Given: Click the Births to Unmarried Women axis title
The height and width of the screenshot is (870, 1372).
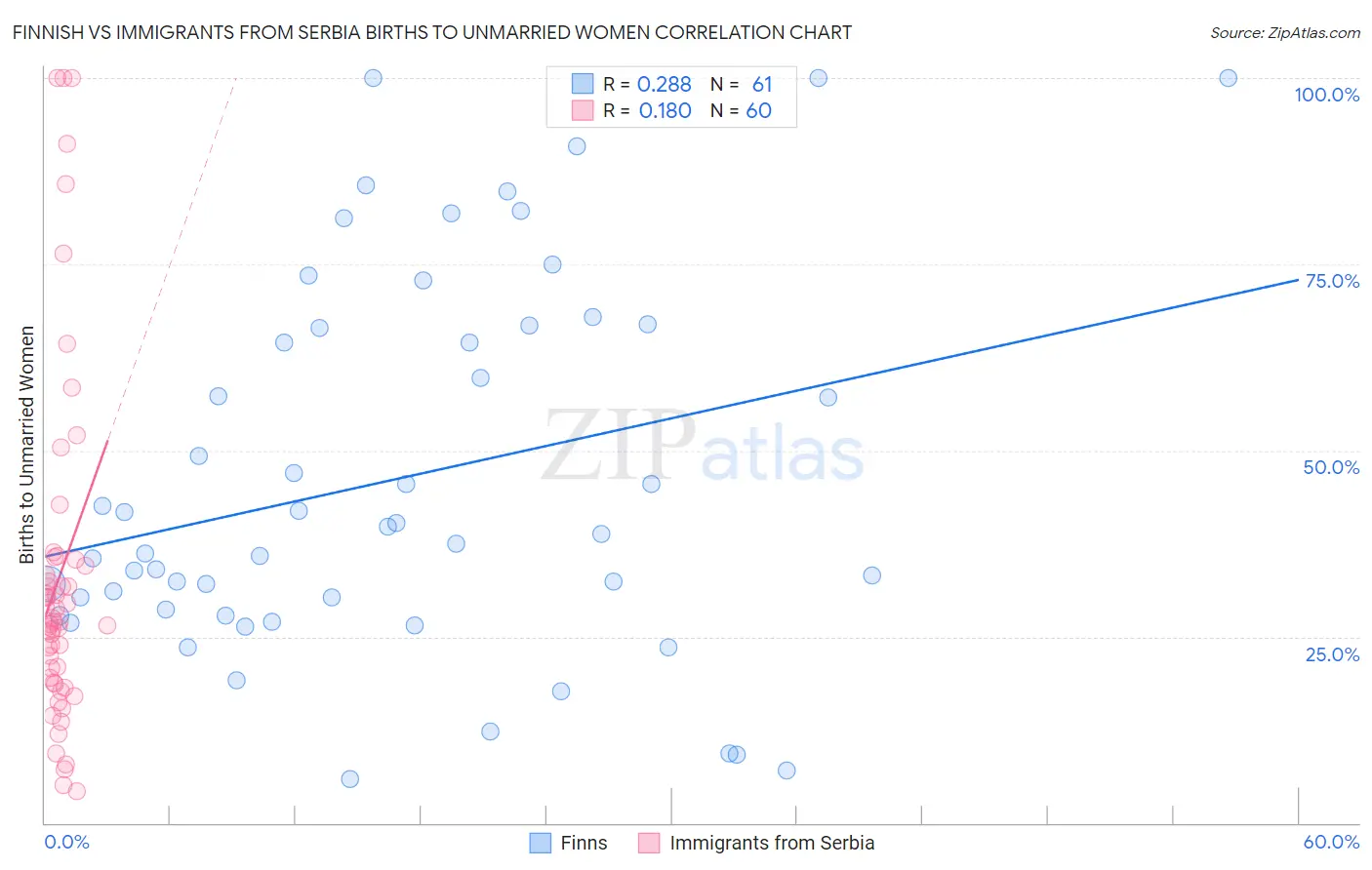Looking at the screenshot, I should (x=26, y=445).
